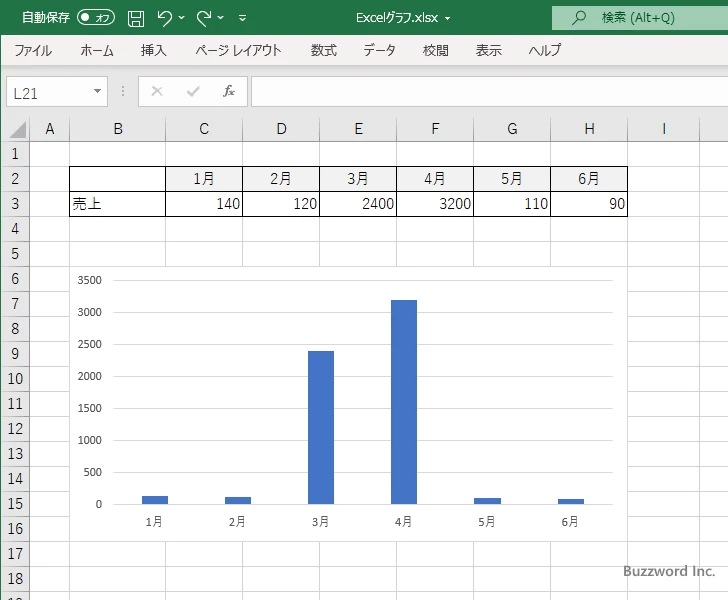Click cell with value 120
Screen dimensions: 728x600
point(281,204)
